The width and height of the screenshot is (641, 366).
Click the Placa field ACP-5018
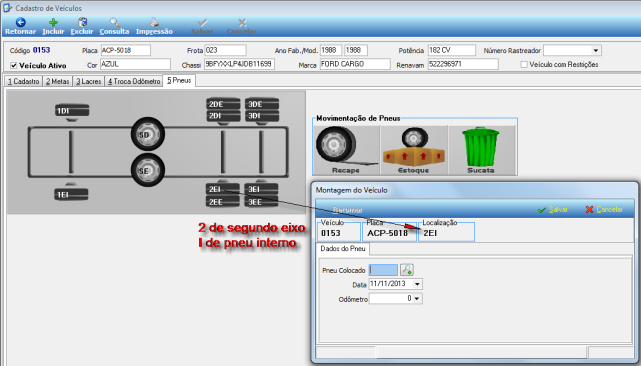pos(126,50)
